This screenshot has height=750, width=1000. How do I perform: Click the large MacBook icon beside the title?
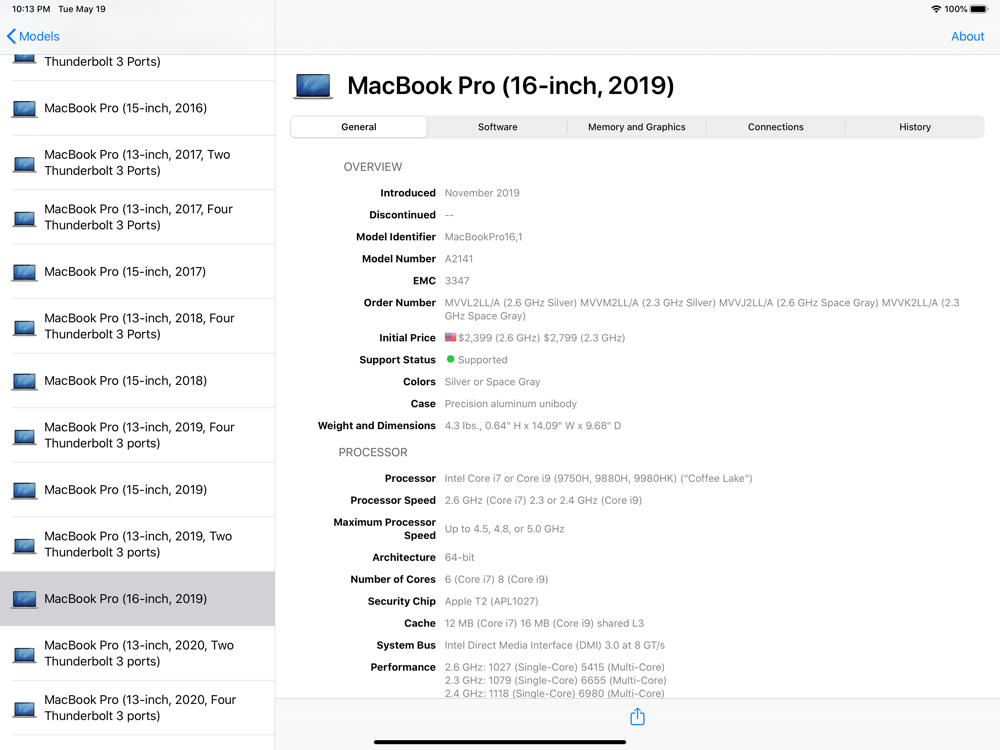[x=312, y=86]
